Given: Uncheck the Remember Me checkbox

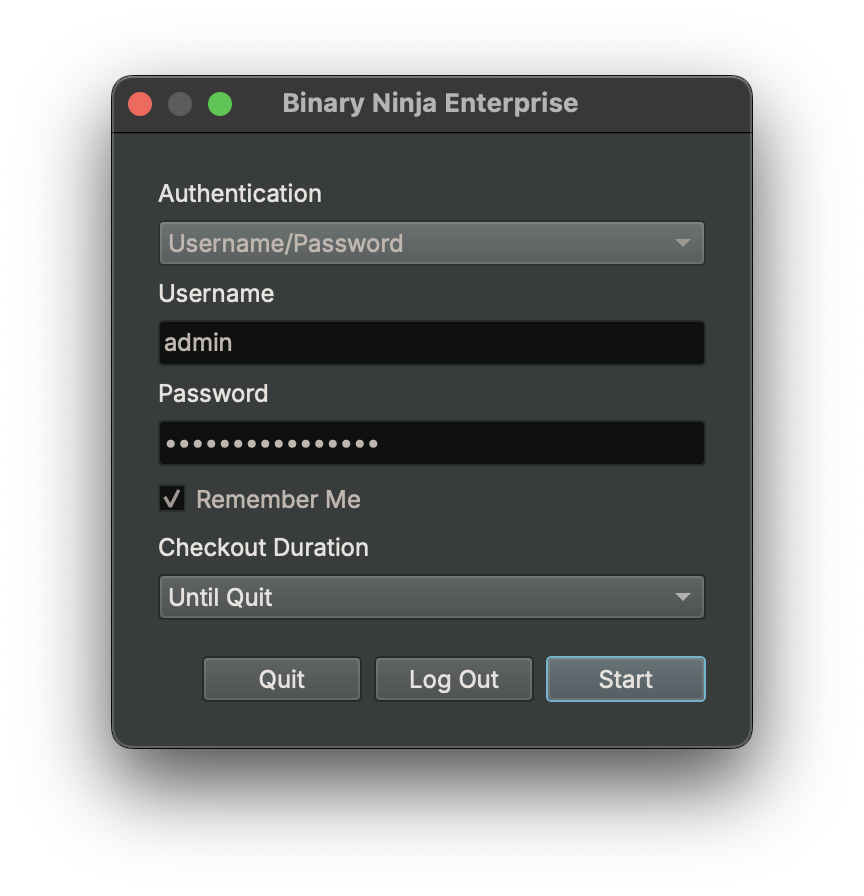Looking at the screenshot, I should (170, 498).
